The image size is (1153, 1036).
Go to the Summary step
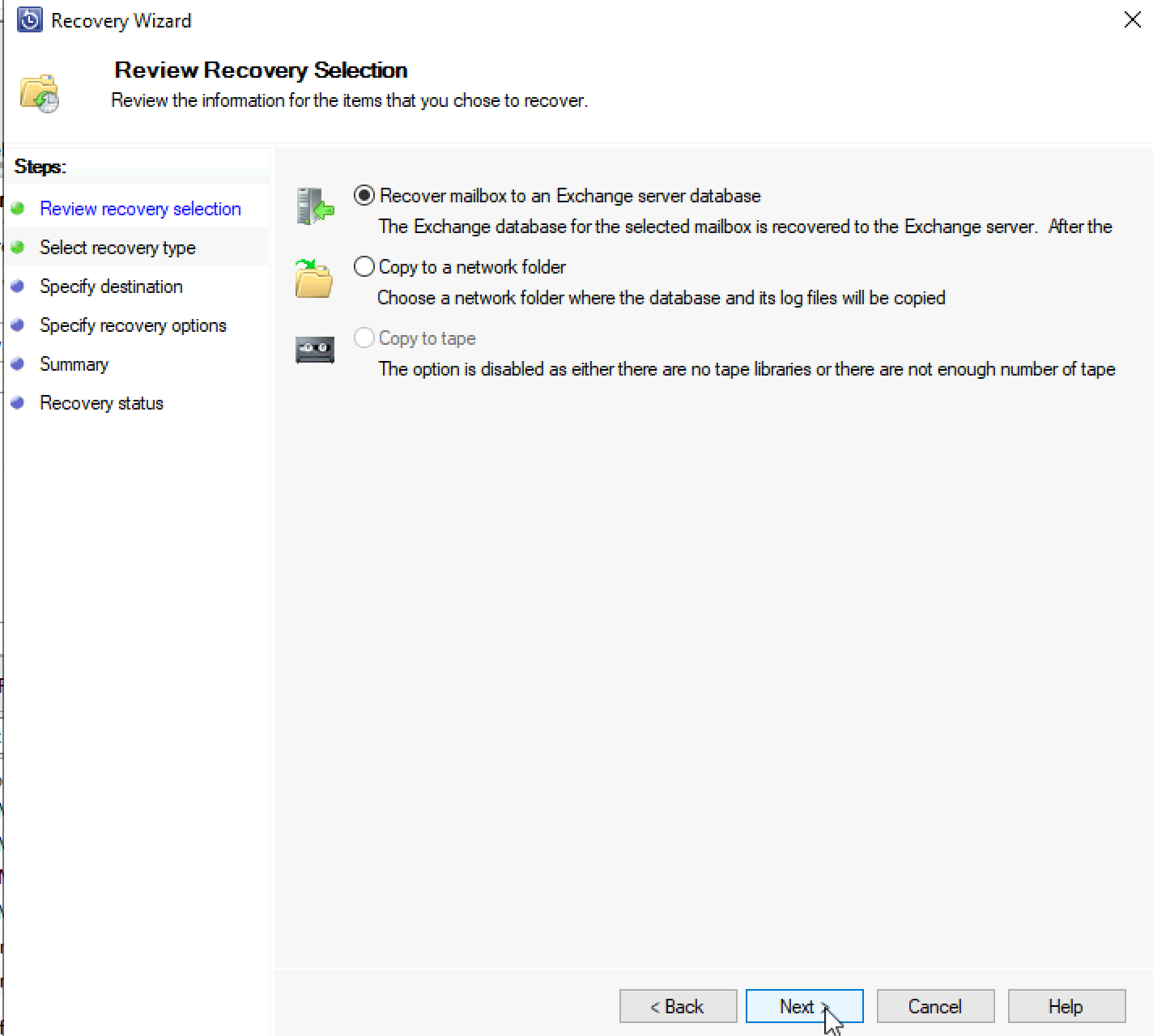pyautogui.click(x=74, y=364)
